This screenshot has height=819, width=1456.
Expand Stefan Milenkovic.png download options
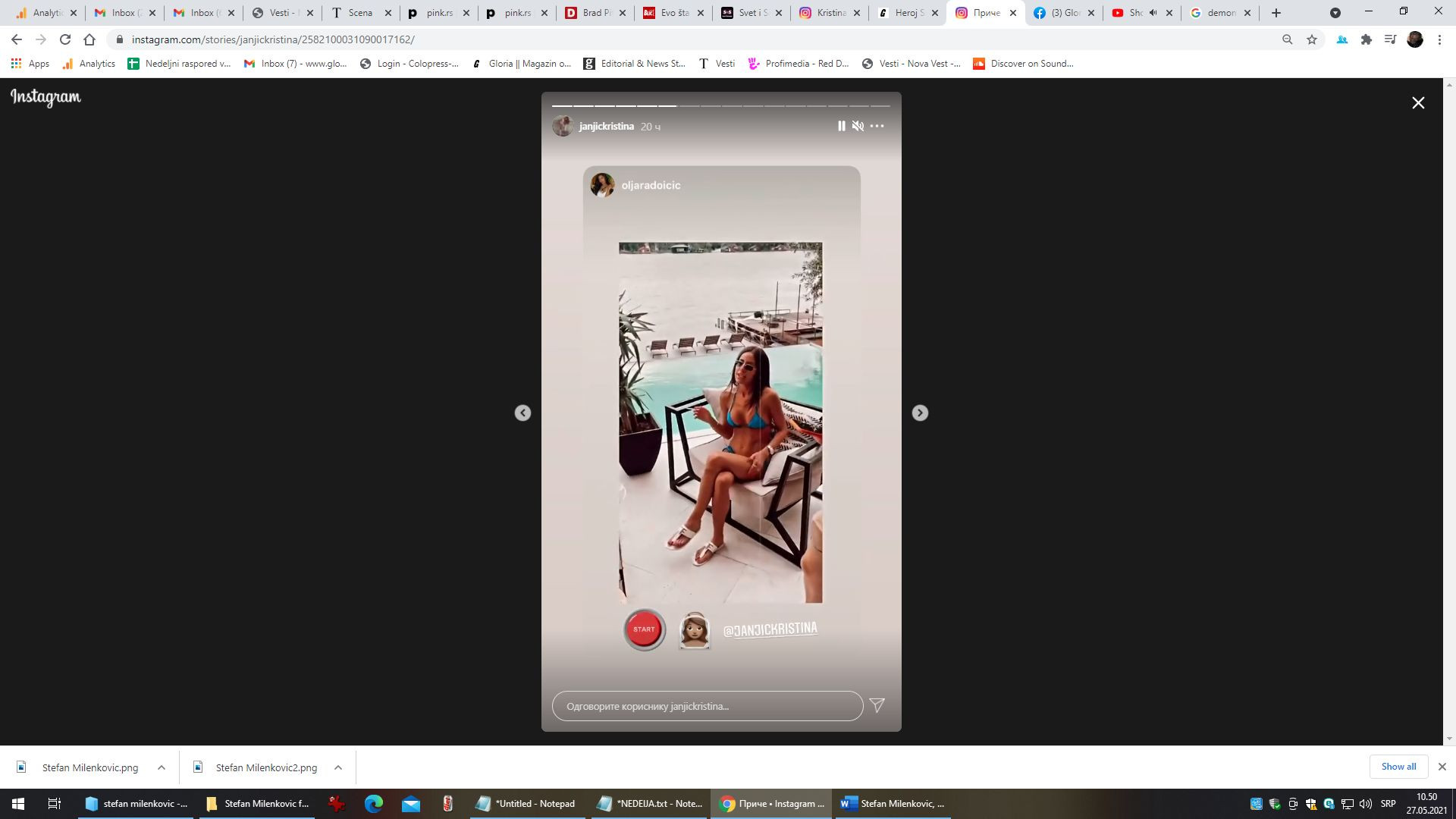pyautogui.click(x=162, y=767)
